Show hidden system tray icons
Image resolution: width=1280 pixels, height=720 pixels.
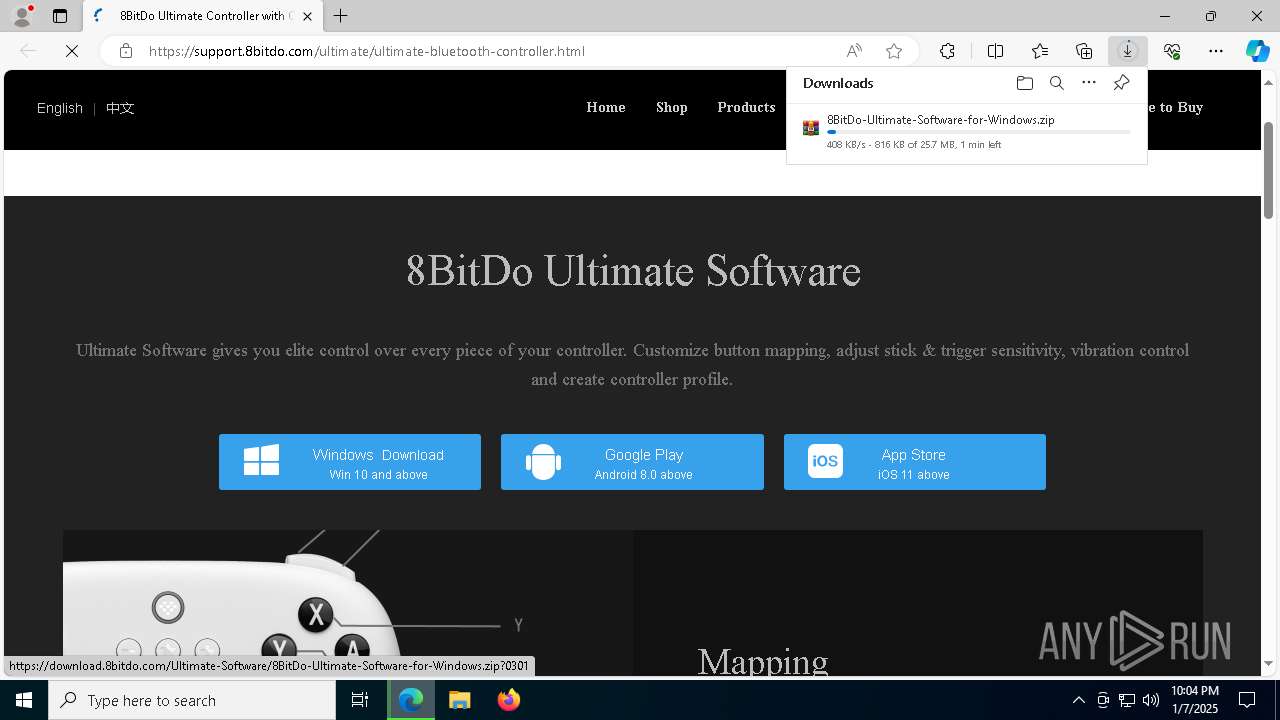tap(1078, 700)
